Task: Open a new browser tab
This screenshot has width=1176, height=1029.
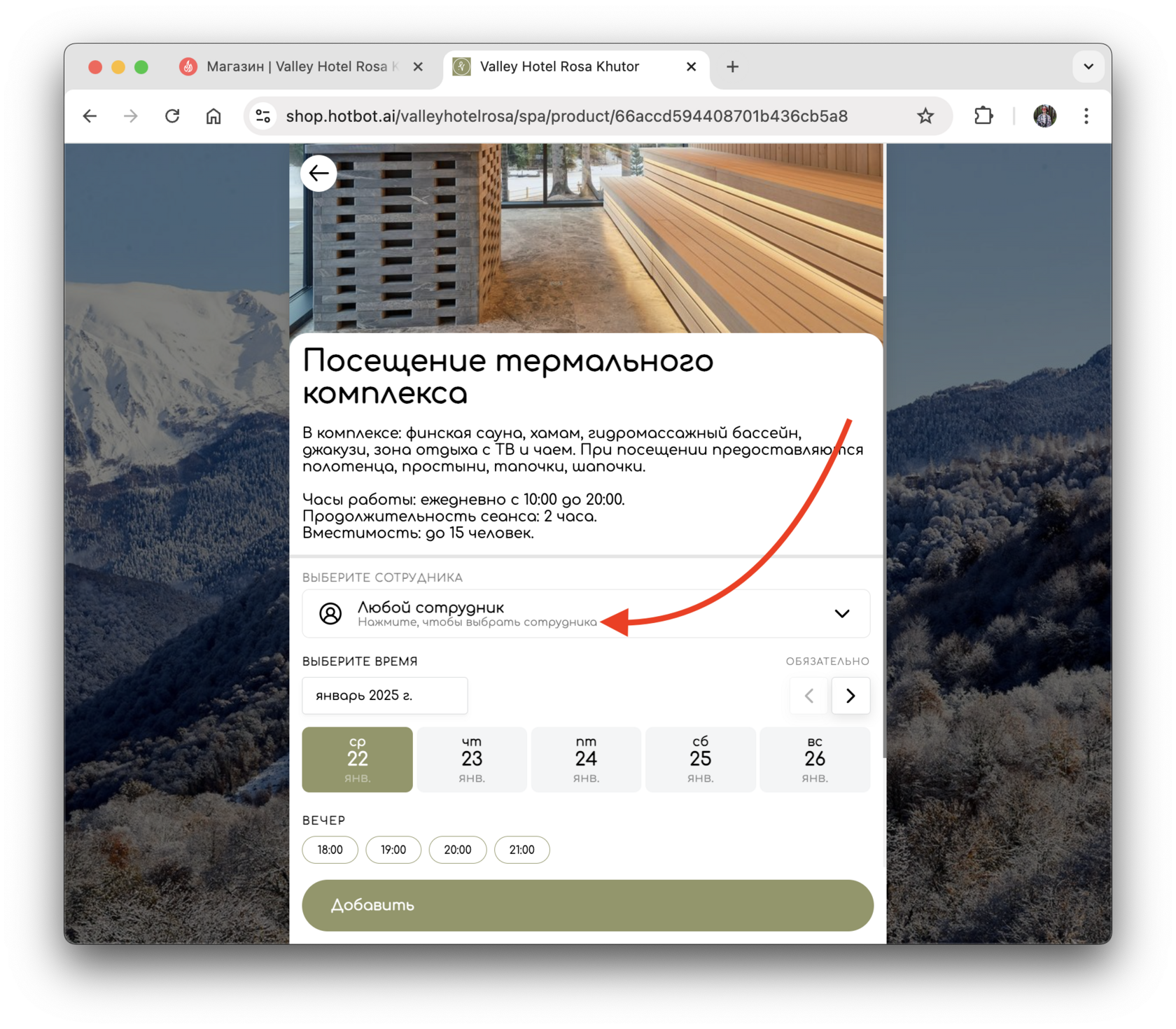Action: (x=732, y=66)
